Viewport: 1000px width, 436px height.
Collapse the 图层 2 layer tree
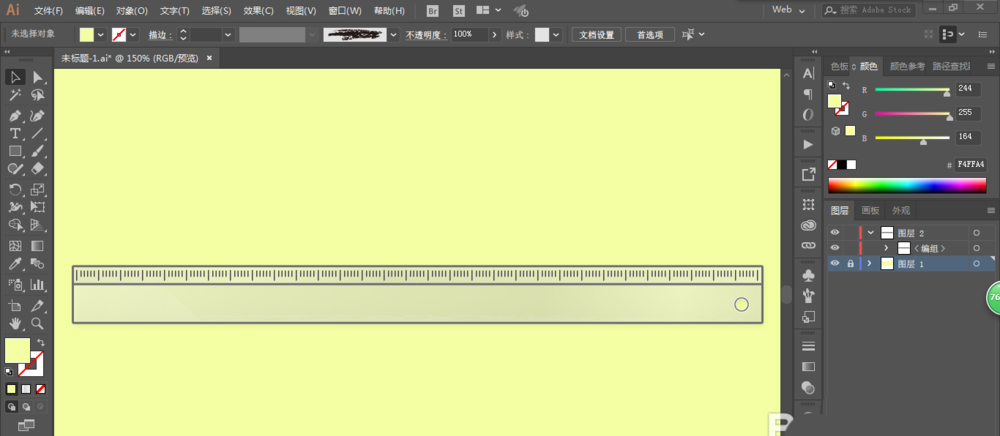pyautogui.click(x=871, y=233)
